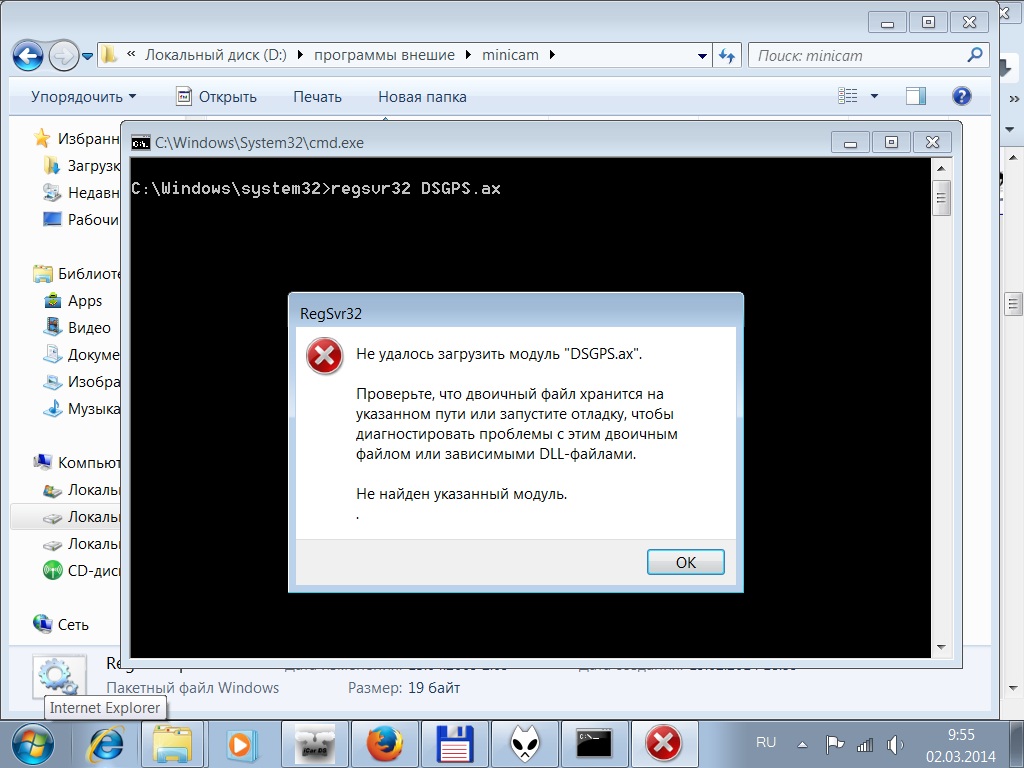The image size is (1024, 768).
Task: Open the RU language indicator
Action: coord(766,743)
